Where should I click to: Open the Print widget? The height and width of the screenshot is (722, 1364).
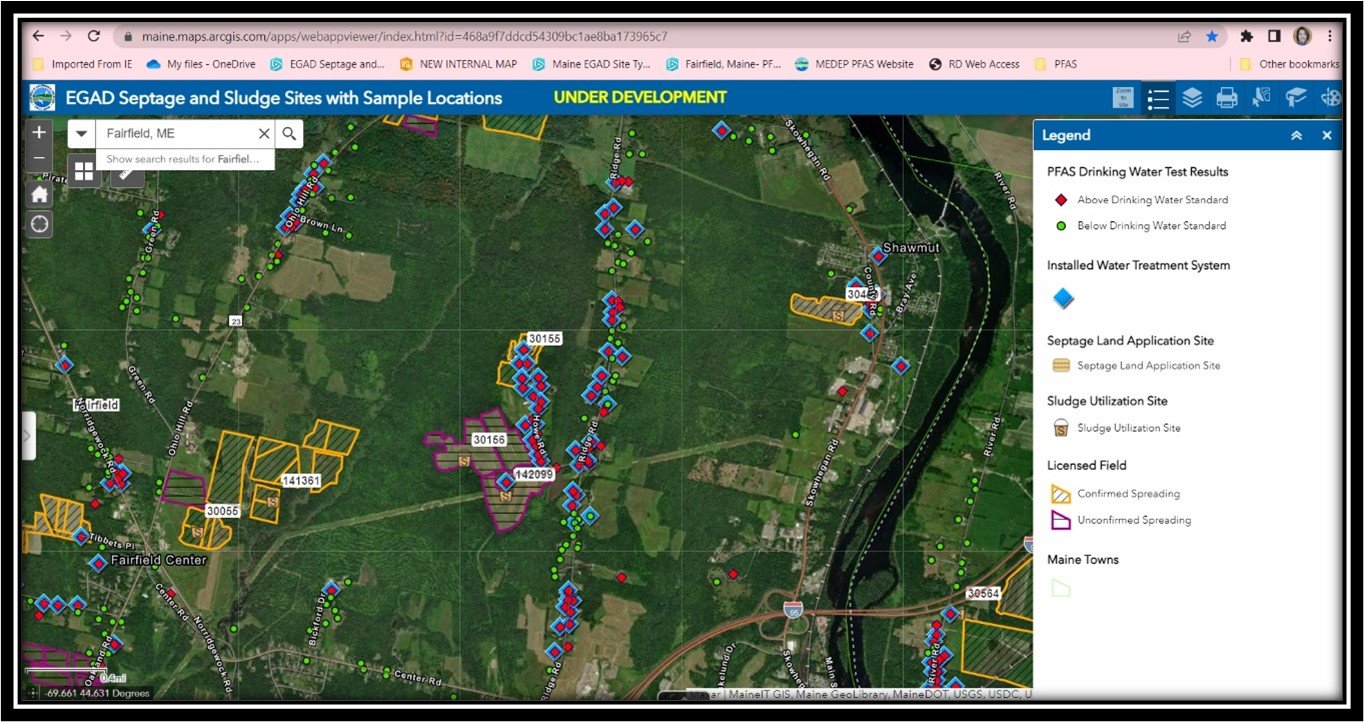[x=1227, y=98]
